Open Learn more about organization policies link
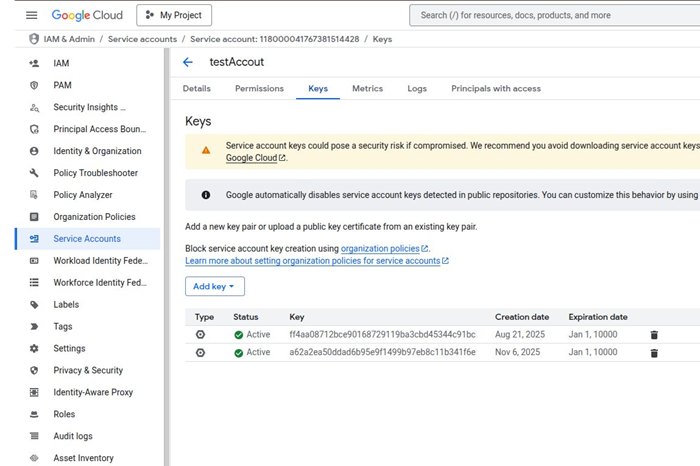 [x=312, y=261]
